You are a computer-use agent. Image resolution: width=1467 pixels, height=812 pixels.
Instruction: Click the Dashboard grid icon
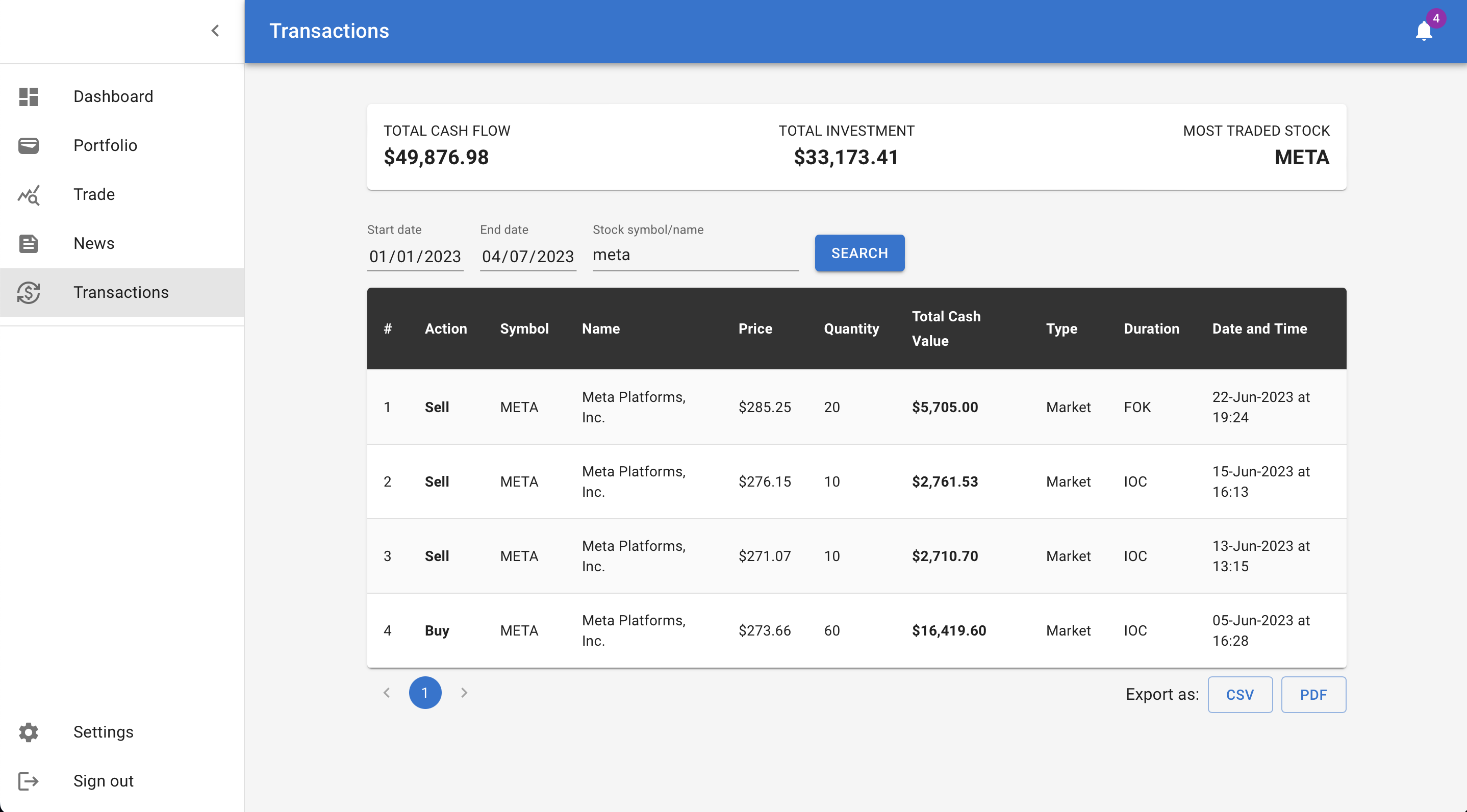coord(29,96)
